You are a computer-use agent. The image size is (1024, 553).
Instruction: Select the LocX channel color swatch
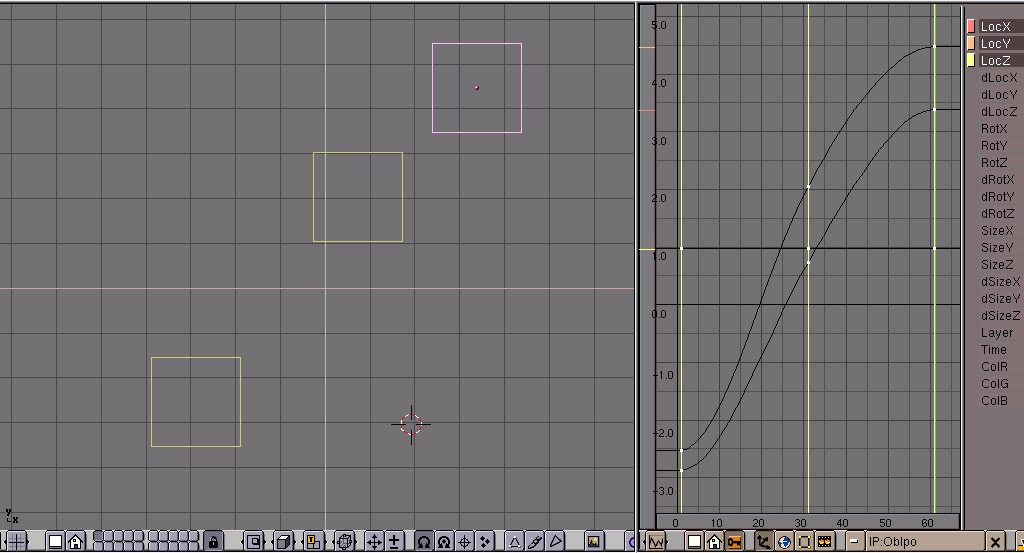point(970,27)
